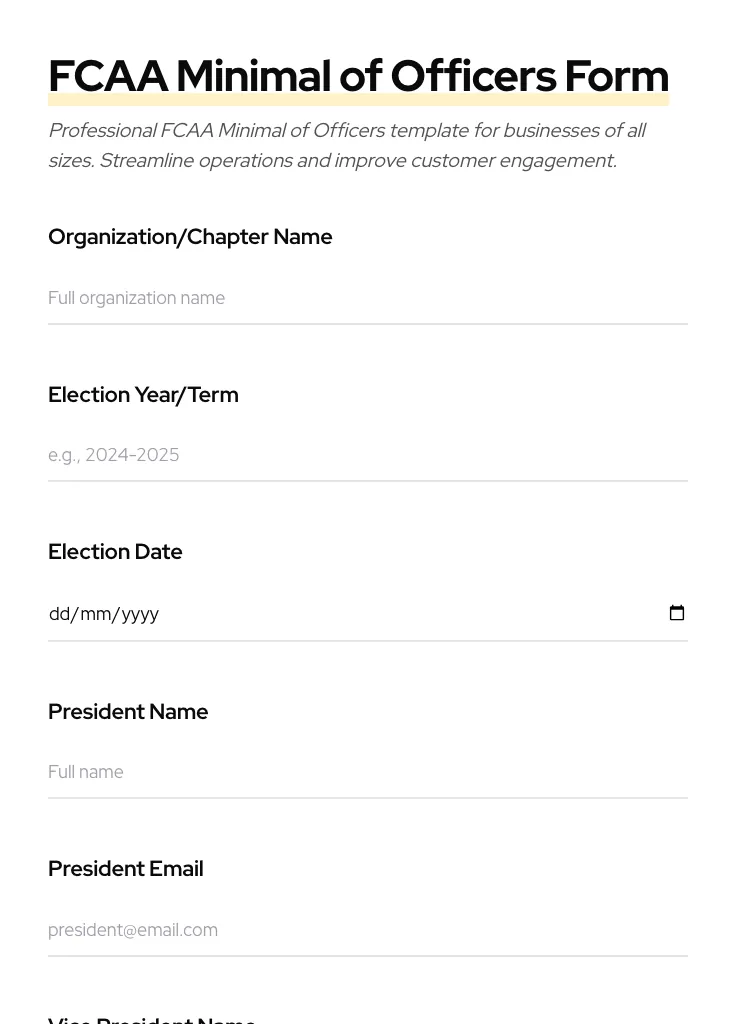Viewport: 736px width, 1024px height.
Task: Click the 'FCAA Minimal of Officers Form' heading
Action: click(x=358, y=76)
